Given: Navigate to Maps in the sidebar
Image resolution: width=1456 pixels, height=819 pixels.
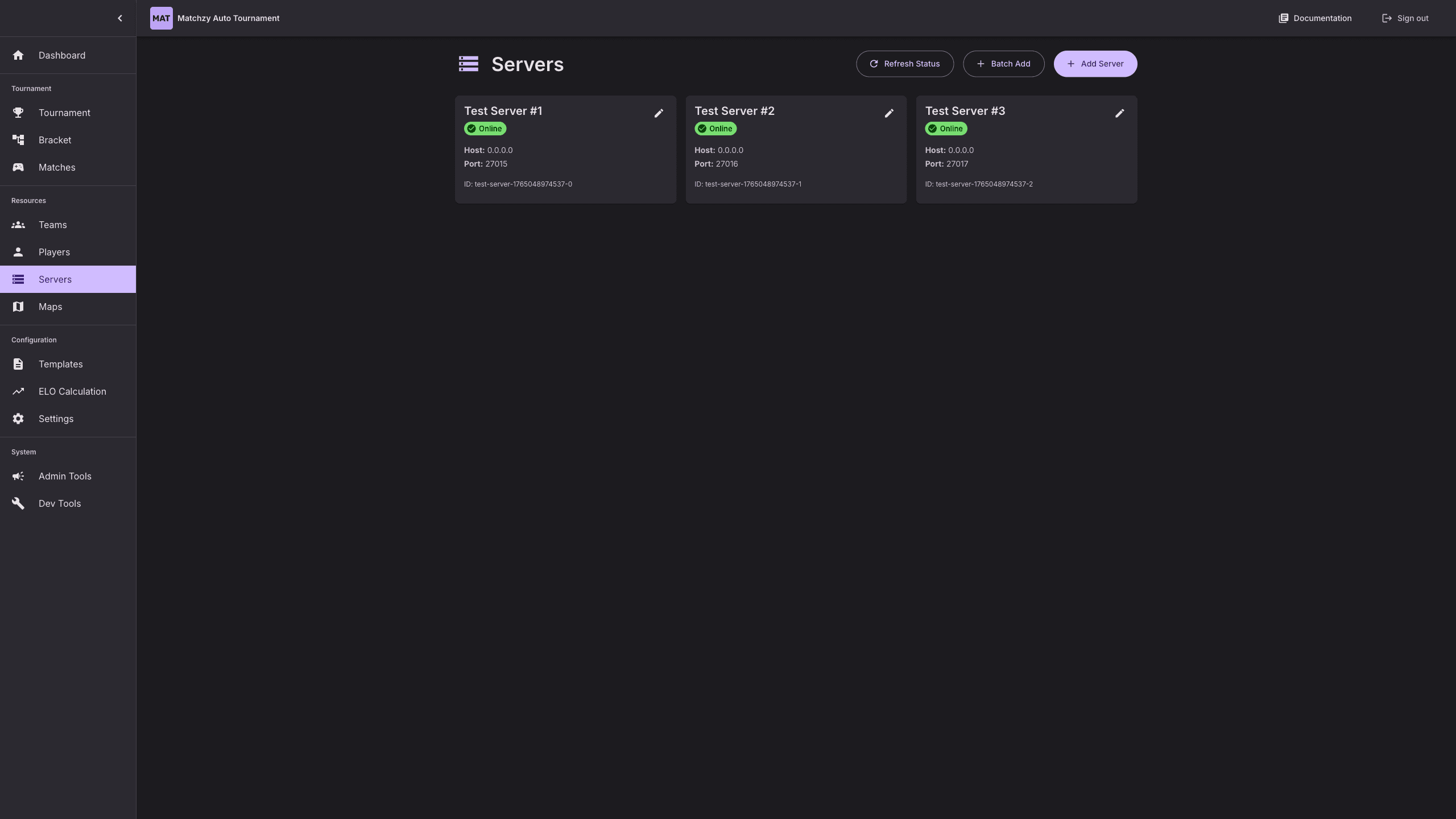Looking at the screenshot, I should click(50, 307).
